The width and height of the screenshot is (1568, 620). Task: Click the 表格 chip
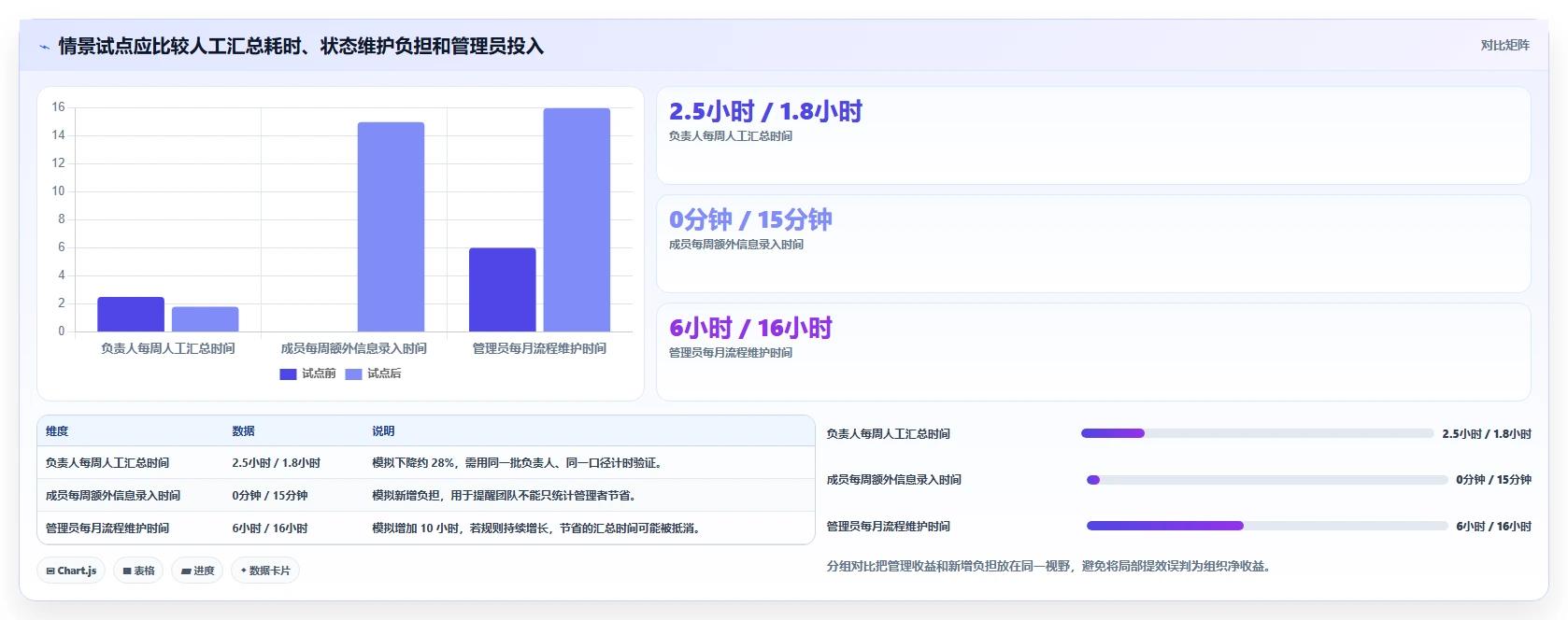point(139,571)
